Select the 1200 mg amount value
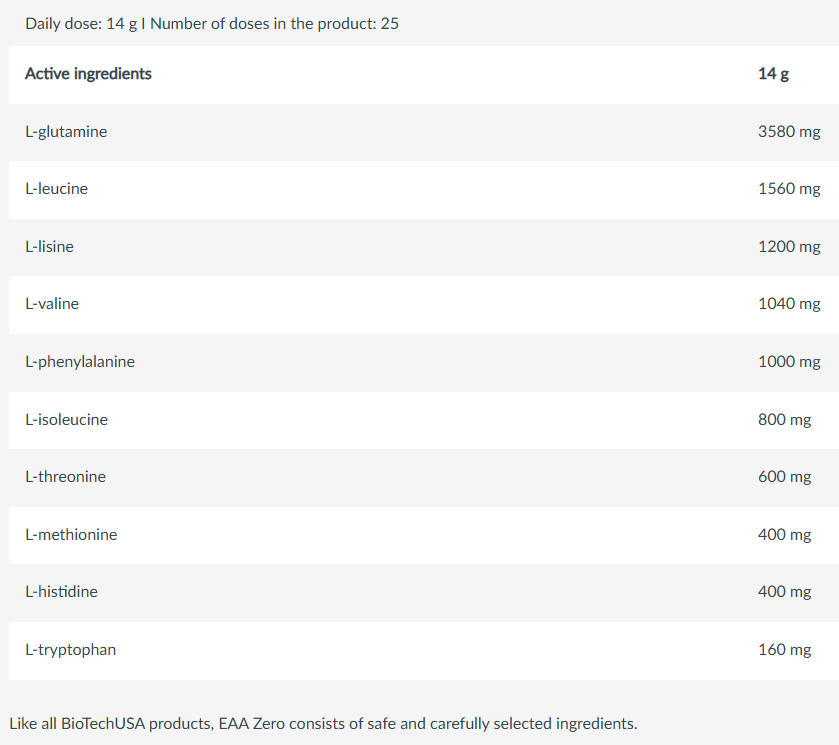 pyautogui.click(x=789, y=247)
